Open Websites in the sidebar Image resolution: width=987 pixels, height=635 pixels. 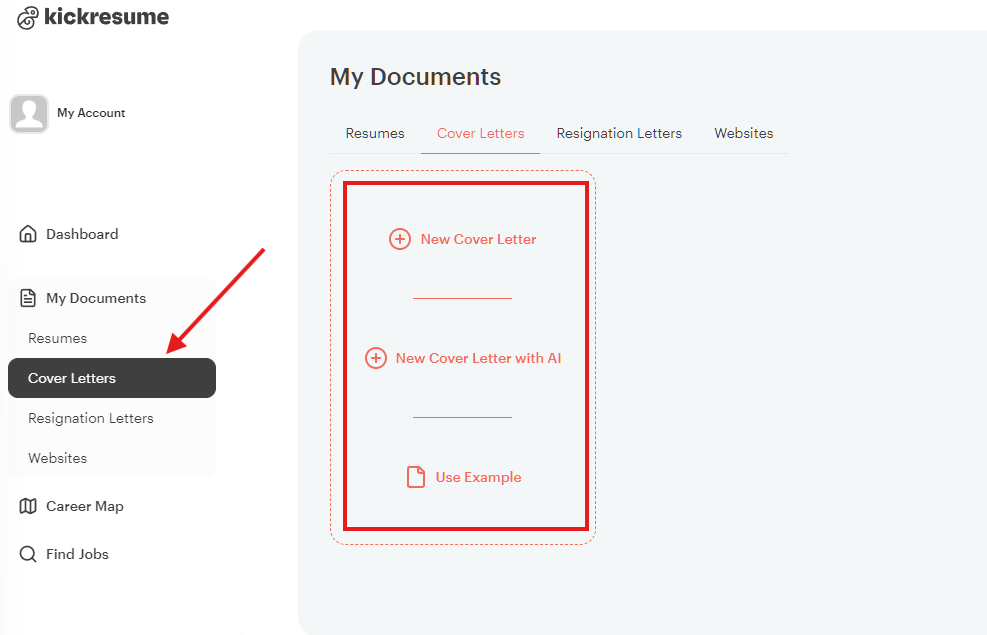point(58,458)
